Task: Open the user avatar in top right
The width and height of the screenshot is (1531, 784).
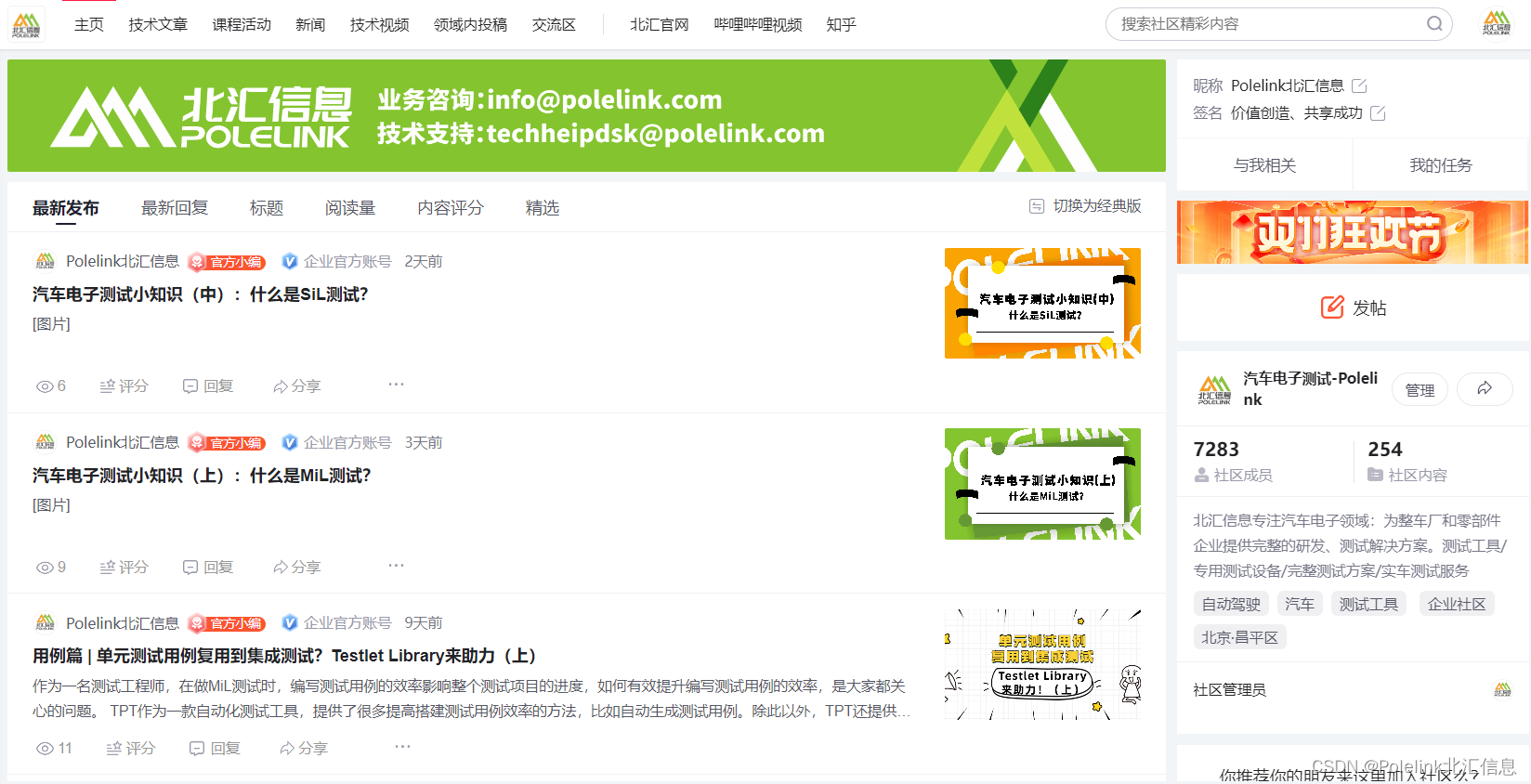Action: pos(1496,24)
